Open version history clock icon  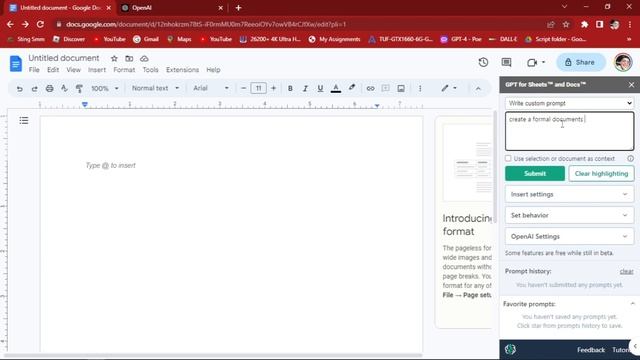483,62
